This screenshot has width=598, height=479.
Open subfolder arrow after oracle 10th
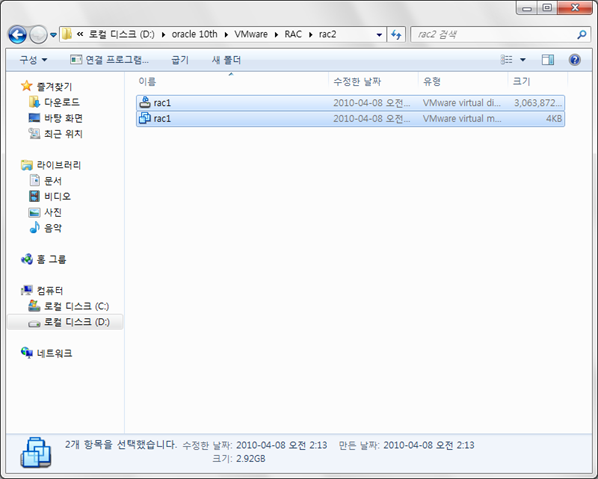[226, 35]
